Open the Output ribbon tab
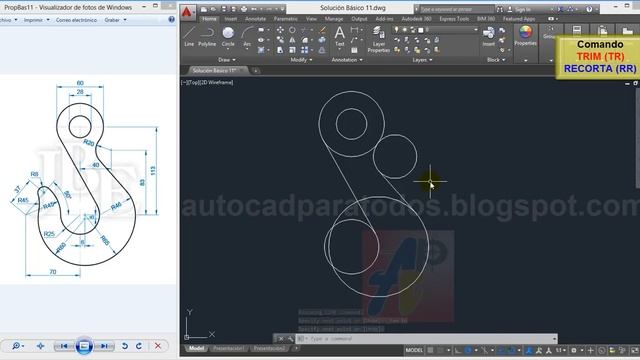Viewport: 640px width, 360px height. (x=359, y=19)
